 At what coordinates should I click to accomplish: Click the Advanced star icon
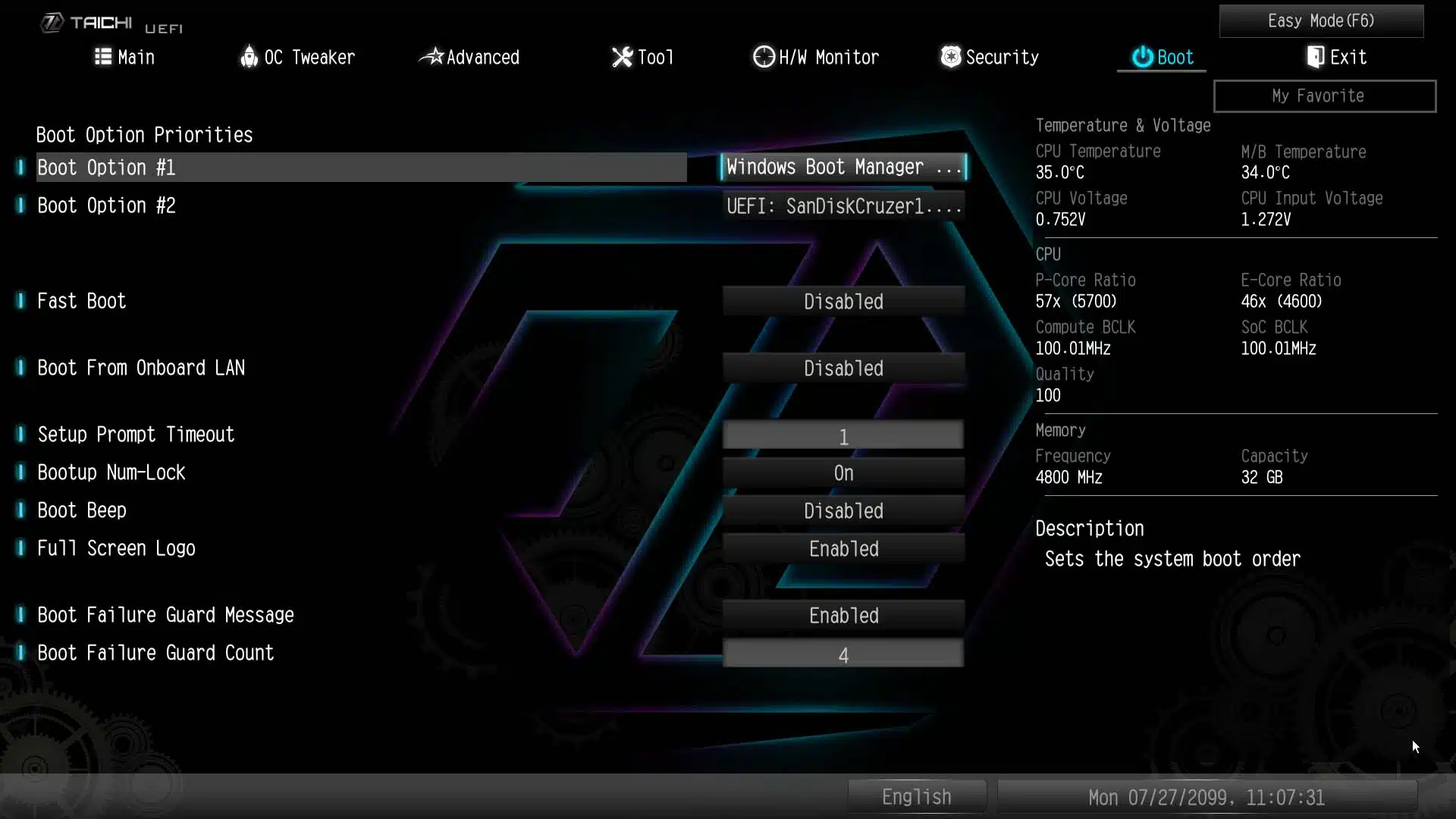pyautogui.click(x=431, y=57)
